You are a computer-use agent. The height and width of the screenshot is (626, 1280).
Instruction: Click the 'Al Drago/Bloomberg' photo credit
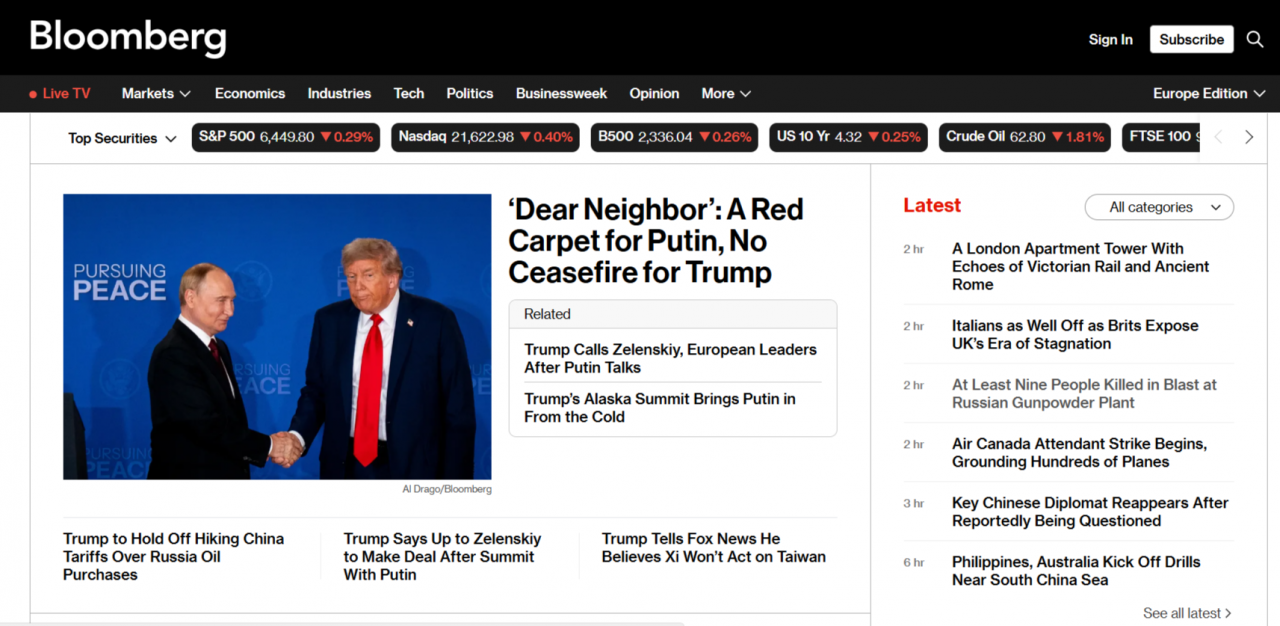click(447, 489)
